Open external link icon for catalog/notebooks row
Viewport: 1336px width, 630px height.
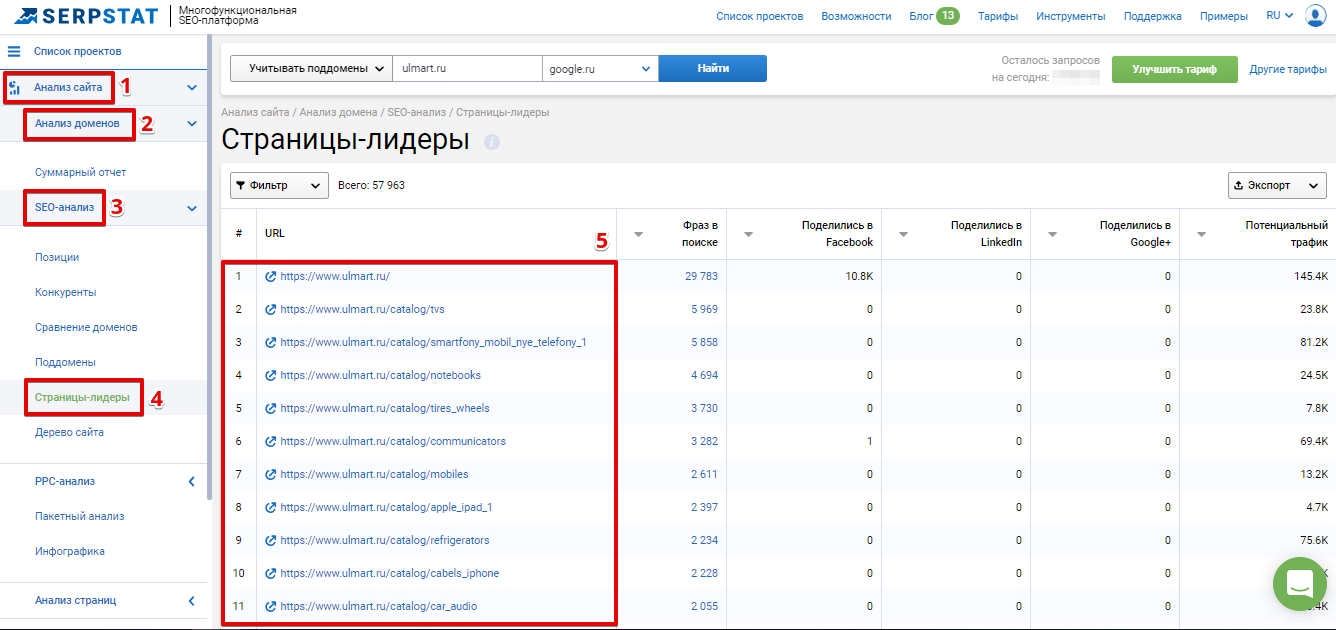pyautogui.click(x=270, y=375)
